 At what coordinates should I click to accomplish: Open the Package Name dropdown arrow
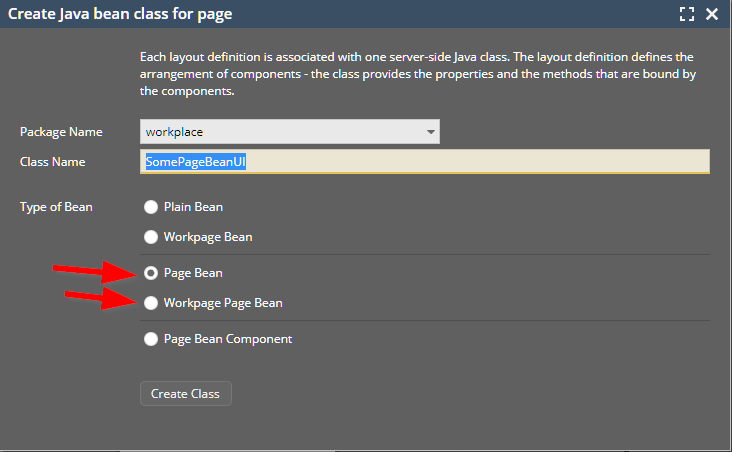point(430,132)
